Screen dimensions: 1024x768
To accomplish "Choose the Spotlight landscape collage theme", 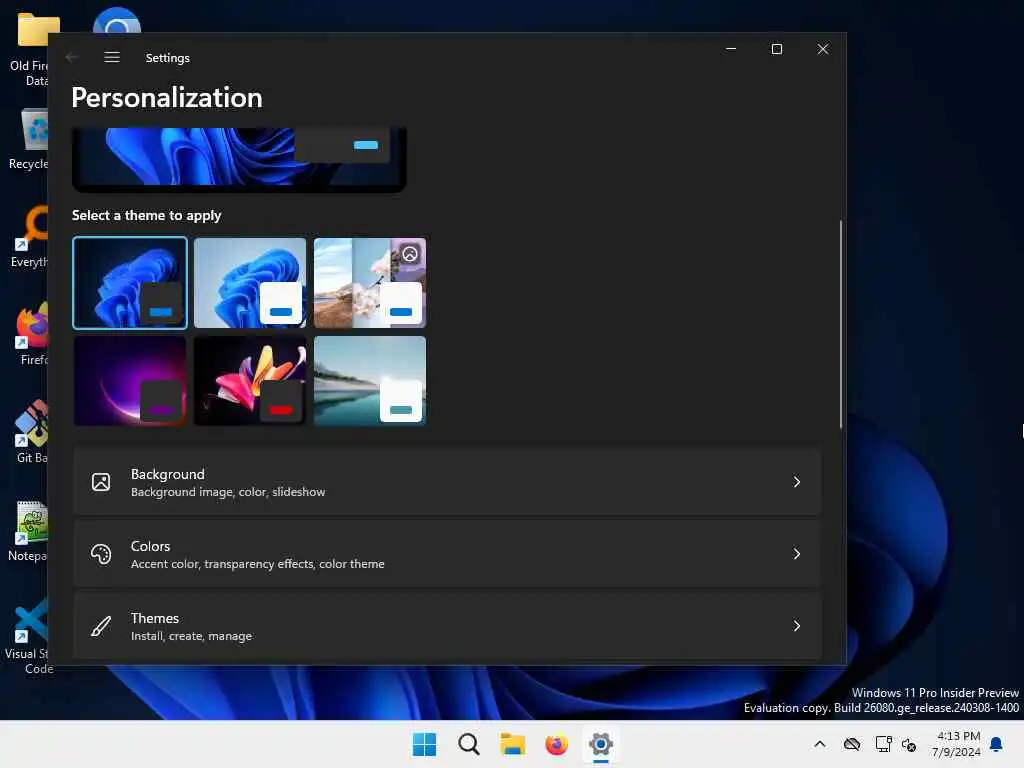I will [x=370, y=283].
